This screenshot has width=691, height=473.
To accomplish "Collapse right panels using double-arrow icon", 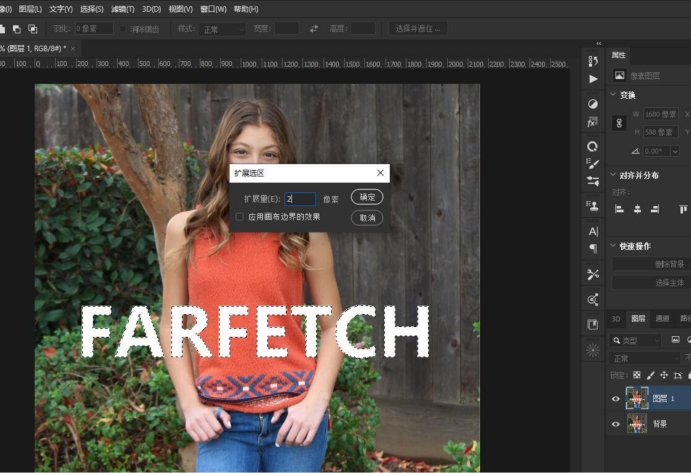I will [598, 43].
